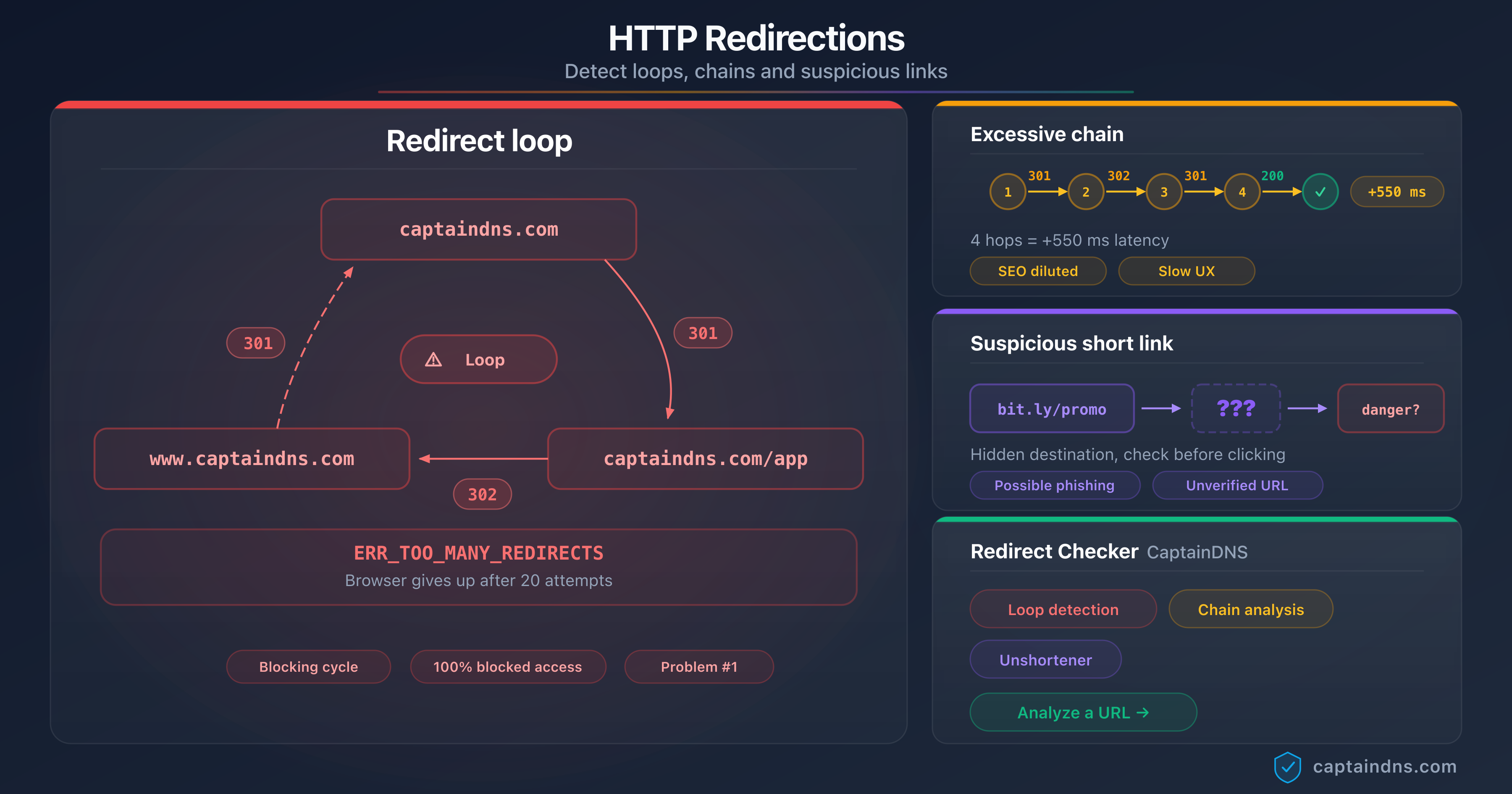The width and height of the screenshot is (1512, 794).
Task: Toggle the Possible phishing label
Action: [1054, 485]
